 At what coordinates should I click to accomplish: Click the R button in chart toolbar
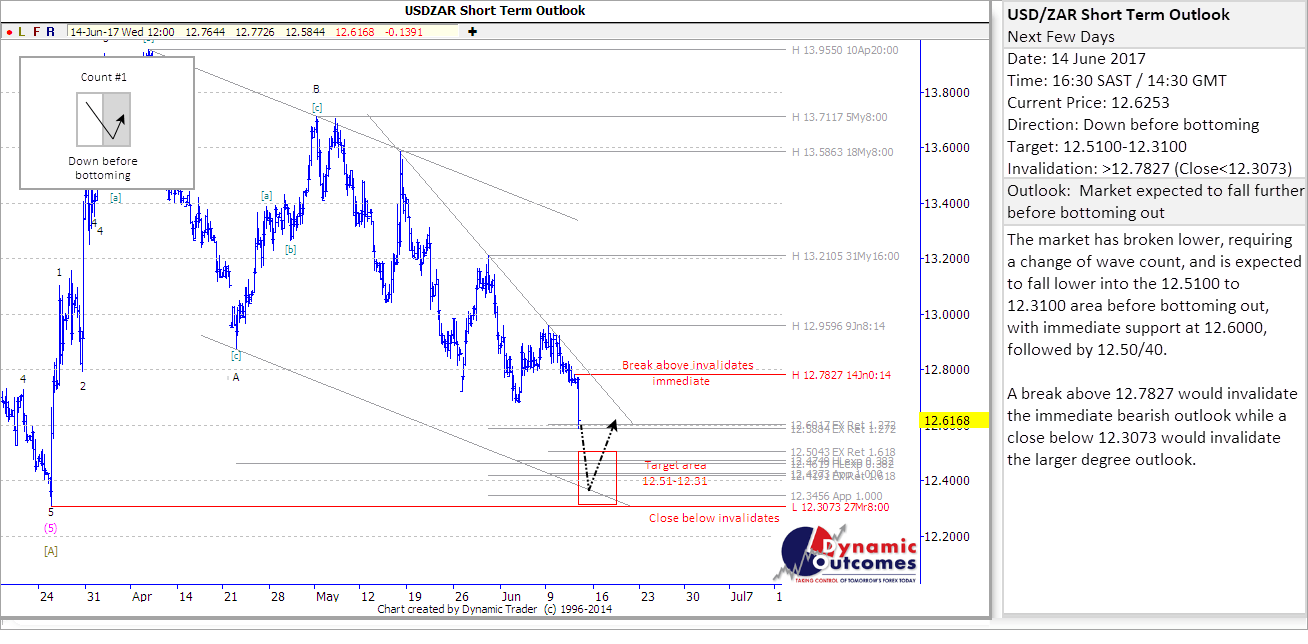pos(51,32)
